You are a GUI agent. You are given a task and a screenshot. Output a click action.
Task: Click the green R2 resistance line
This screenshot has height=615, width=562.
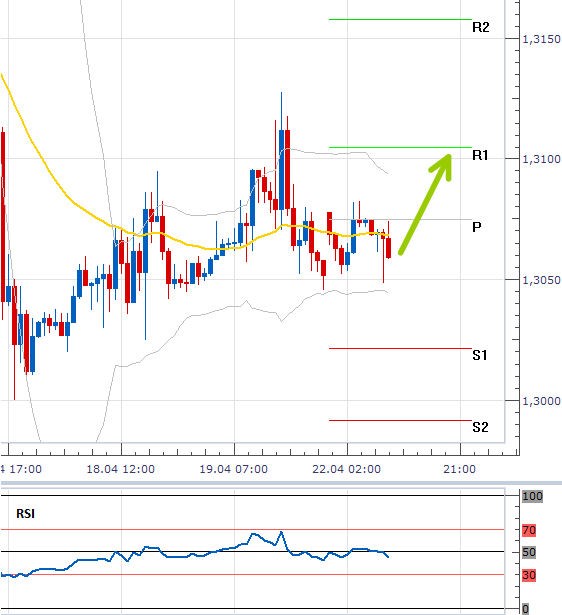point(400,19)
